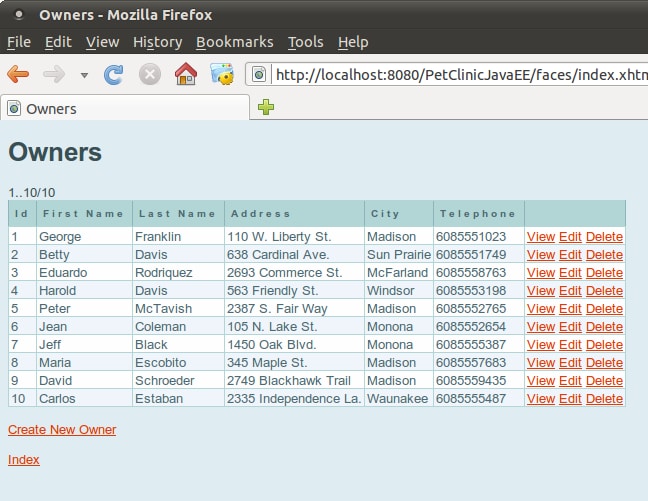Click the First Name column header
This screenshot has height=501, width=648.
click(x=83, y=214)
